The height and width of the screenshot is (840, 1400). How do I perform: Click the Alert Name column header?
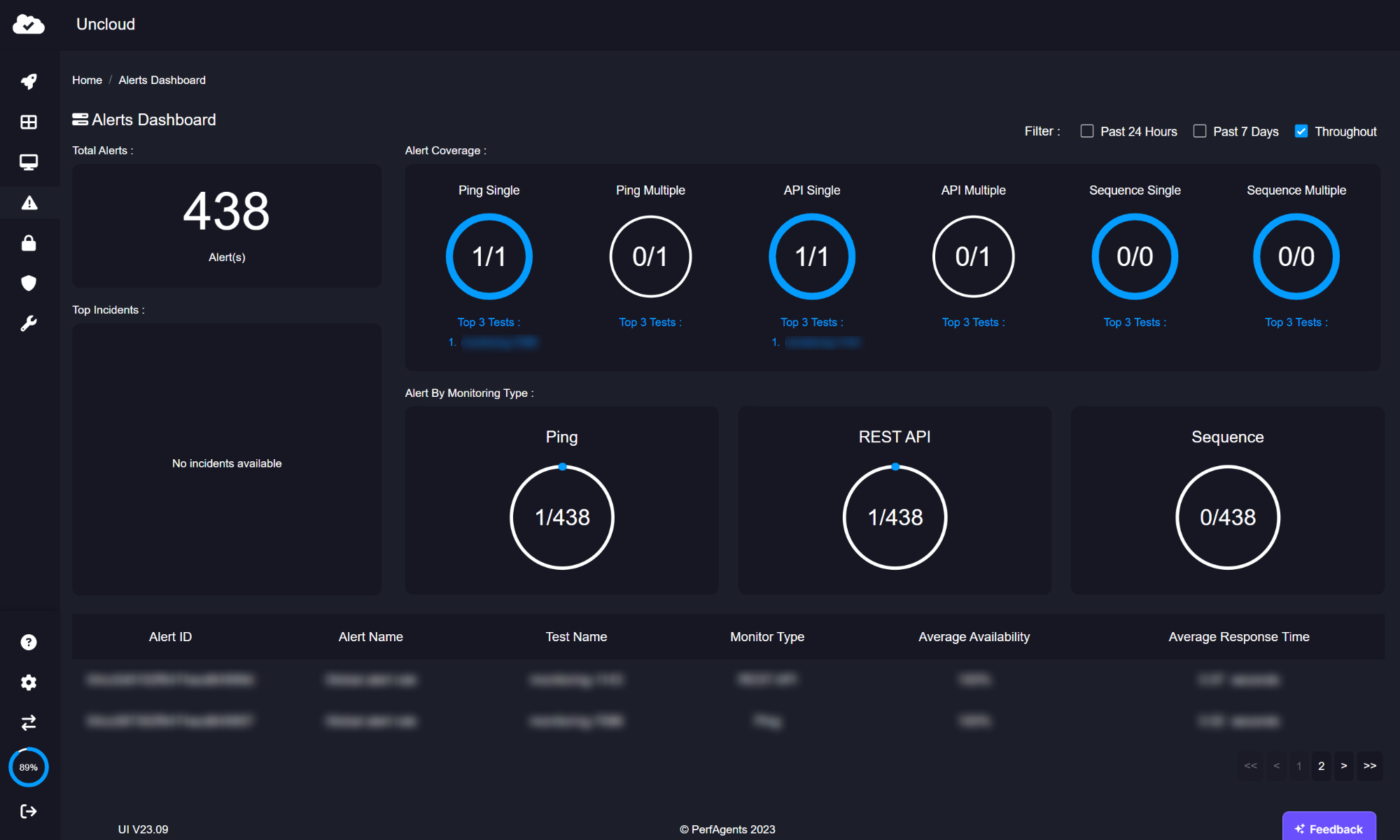[x=370, y=636]
